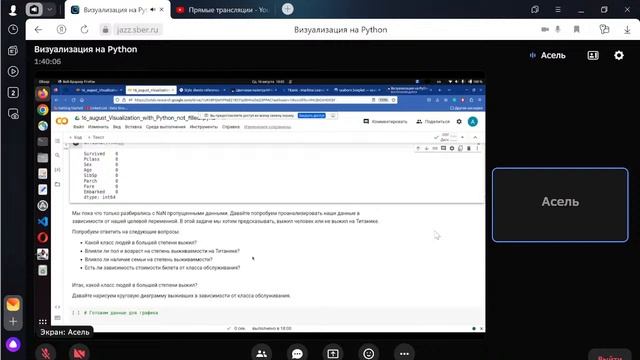Image resolution: width=640 pixels, height=360 pixels.
Task: Unmute the microphone in conference controls
Action: tap(46, 353)
